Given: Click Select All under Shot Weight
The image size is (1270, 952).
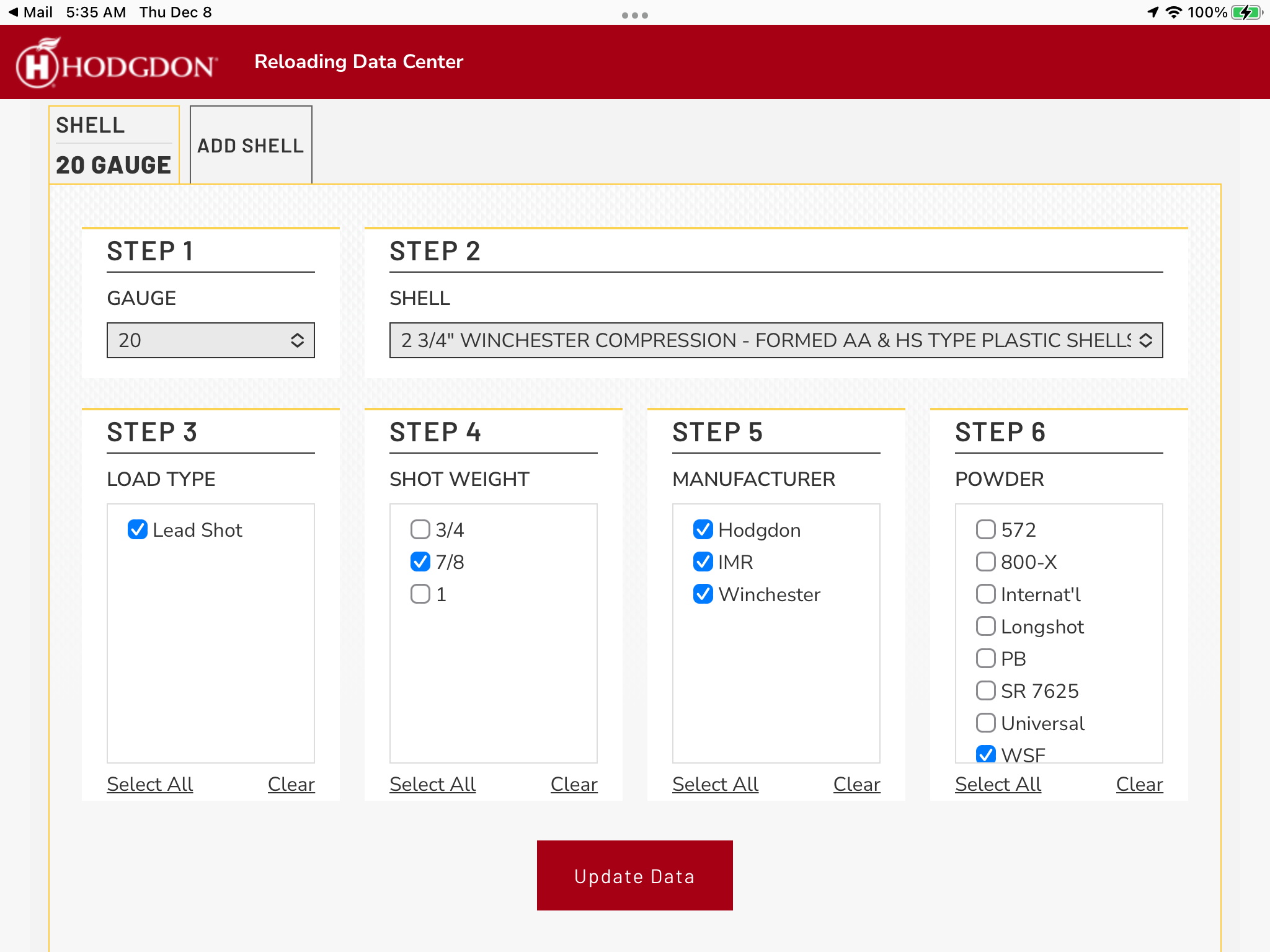Looking at the screenshot, I should [432, 784].
